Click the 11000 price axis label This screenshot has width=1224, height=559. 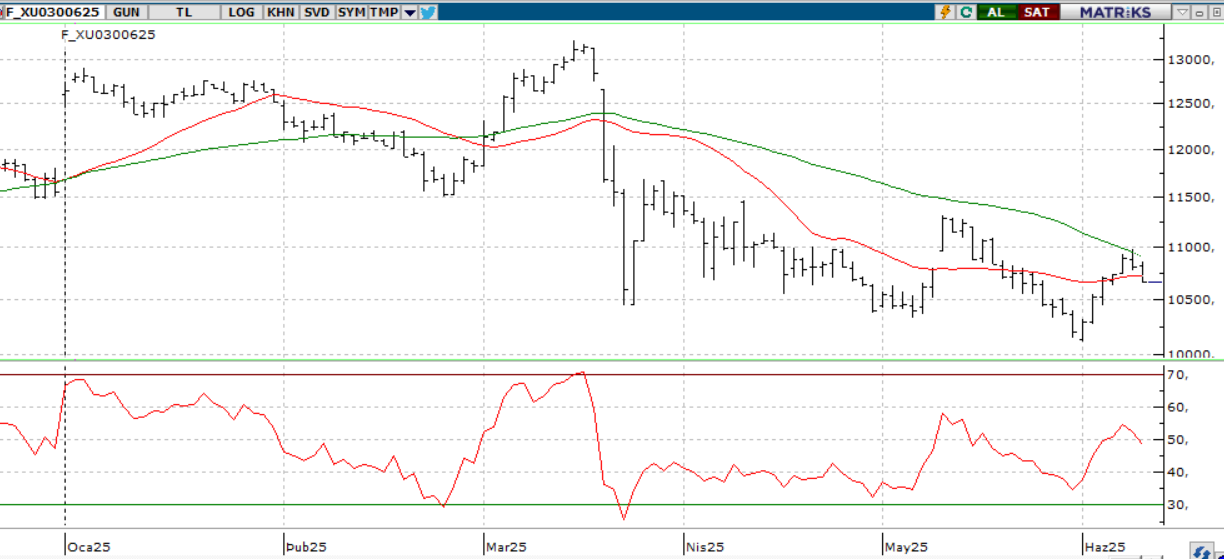click(x=1191, y=247)
